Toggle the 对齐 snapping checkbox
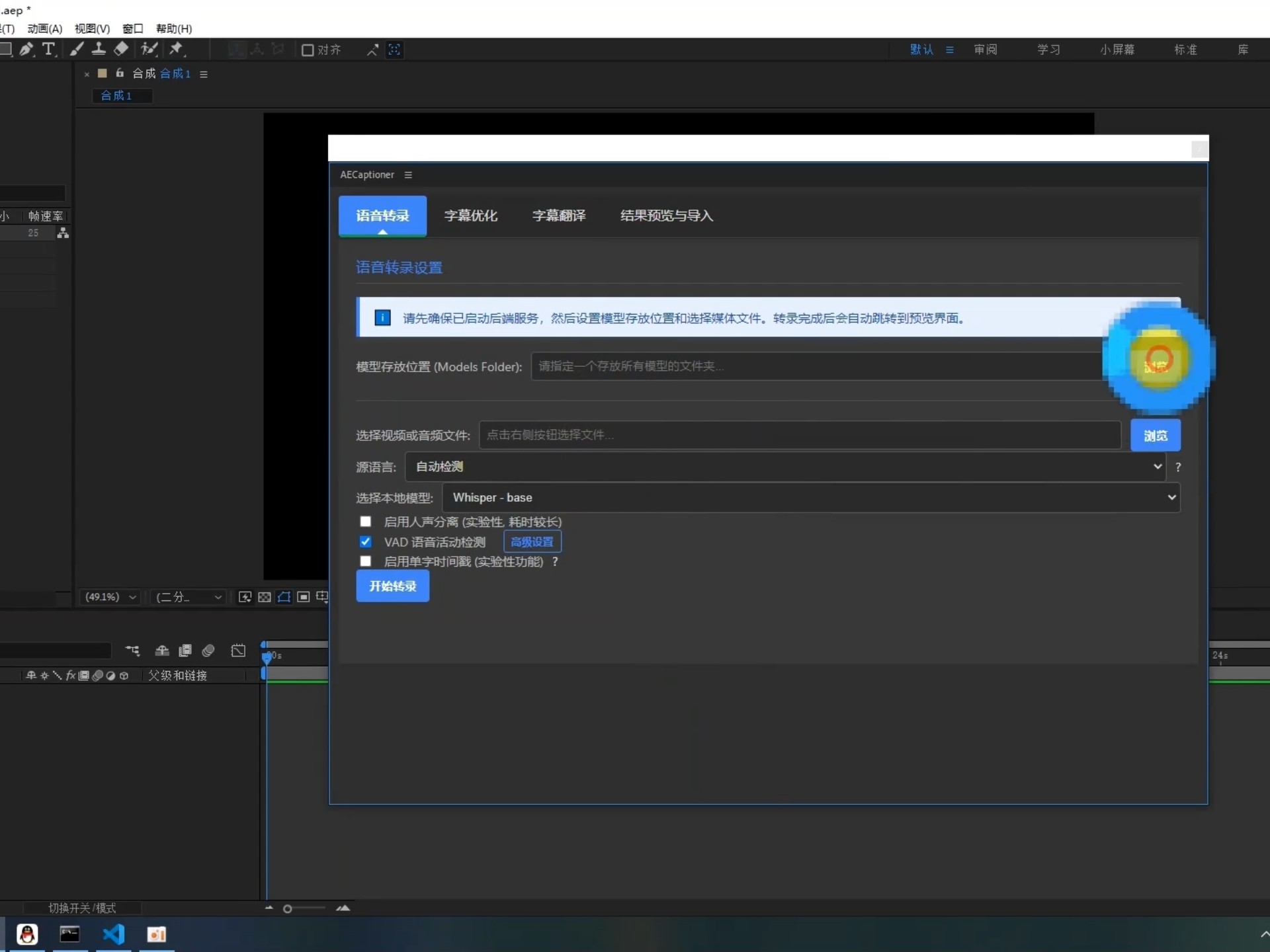Viewport: 1270px width, 952px height. pos(308,50)
